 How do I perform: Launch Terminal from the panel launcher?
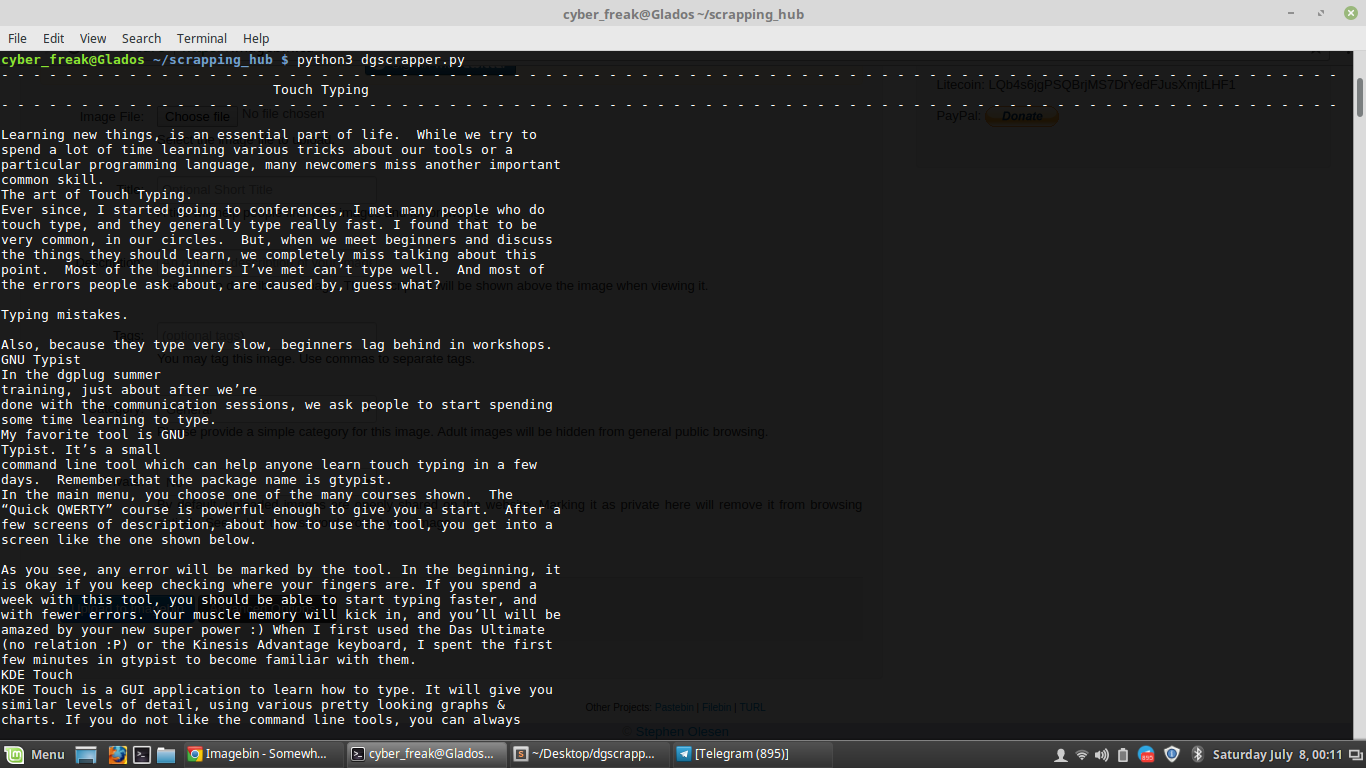tap(142, 754)
